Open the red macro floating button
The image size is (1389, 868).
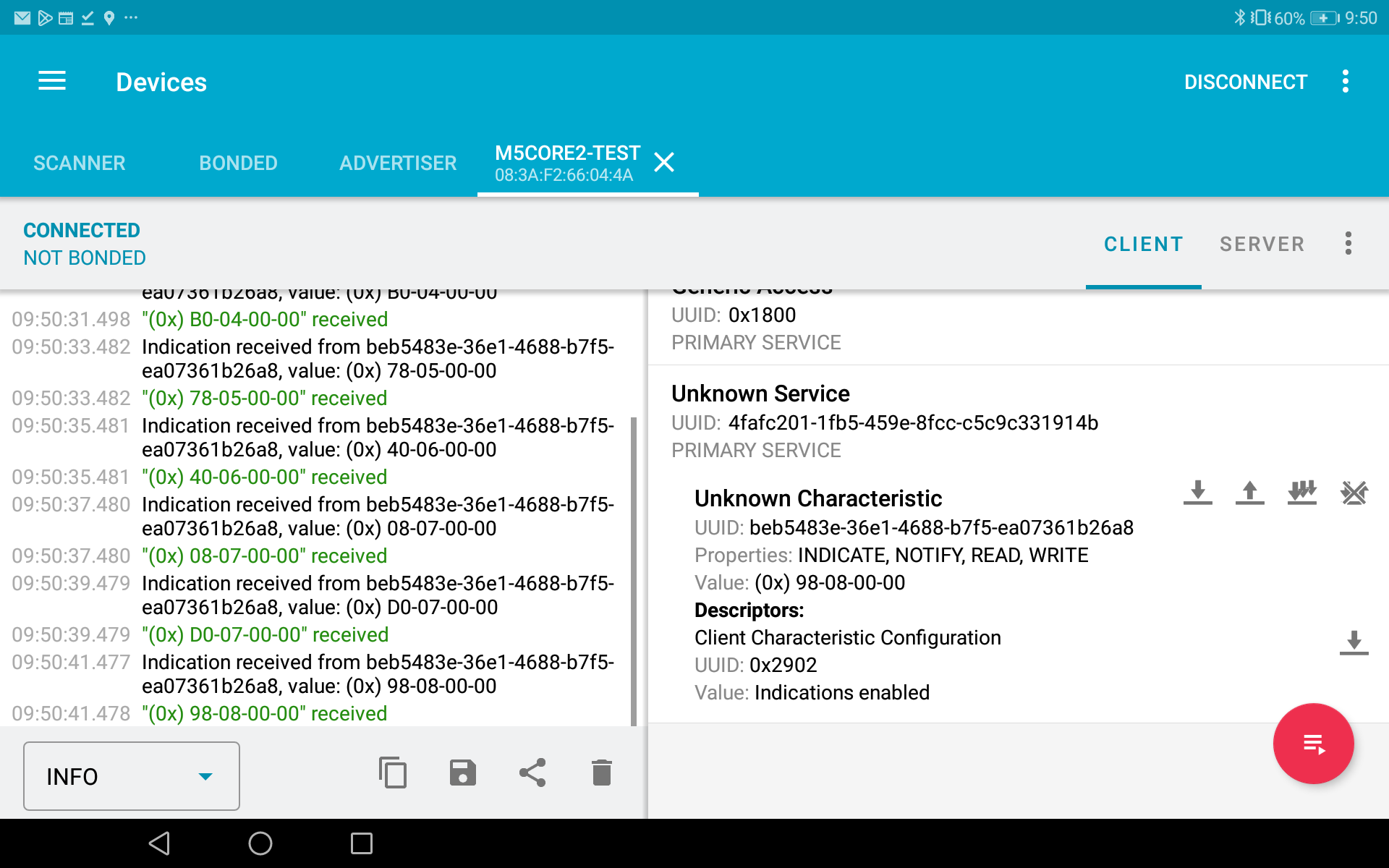point(1313,744)
